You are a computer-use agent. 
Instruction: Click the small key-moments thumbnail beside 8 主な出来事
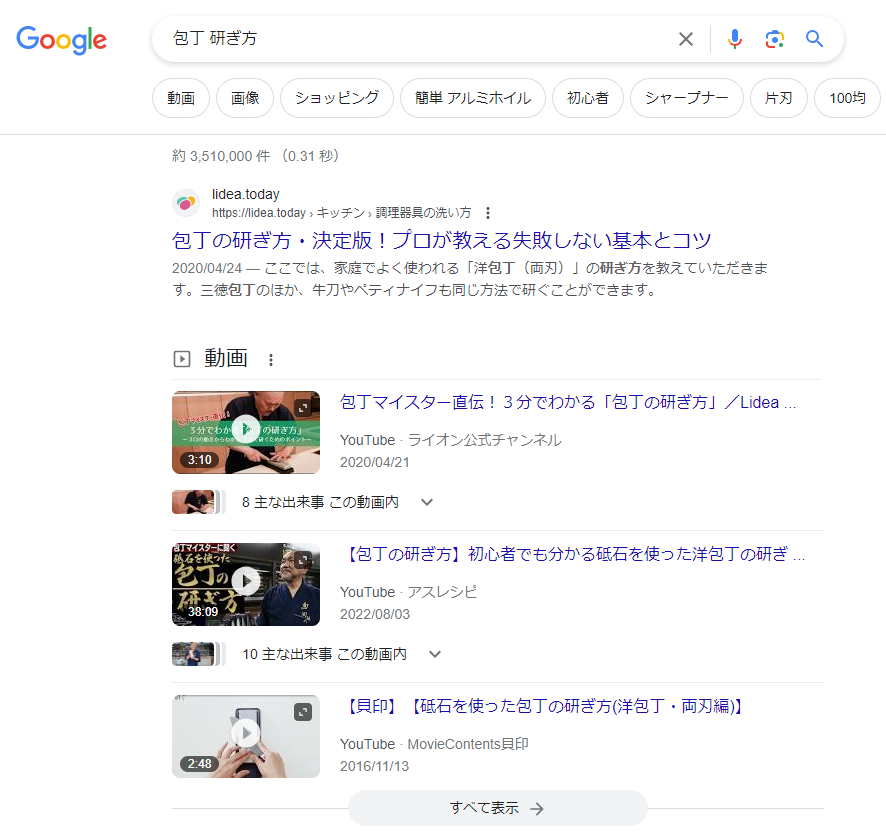198,502
